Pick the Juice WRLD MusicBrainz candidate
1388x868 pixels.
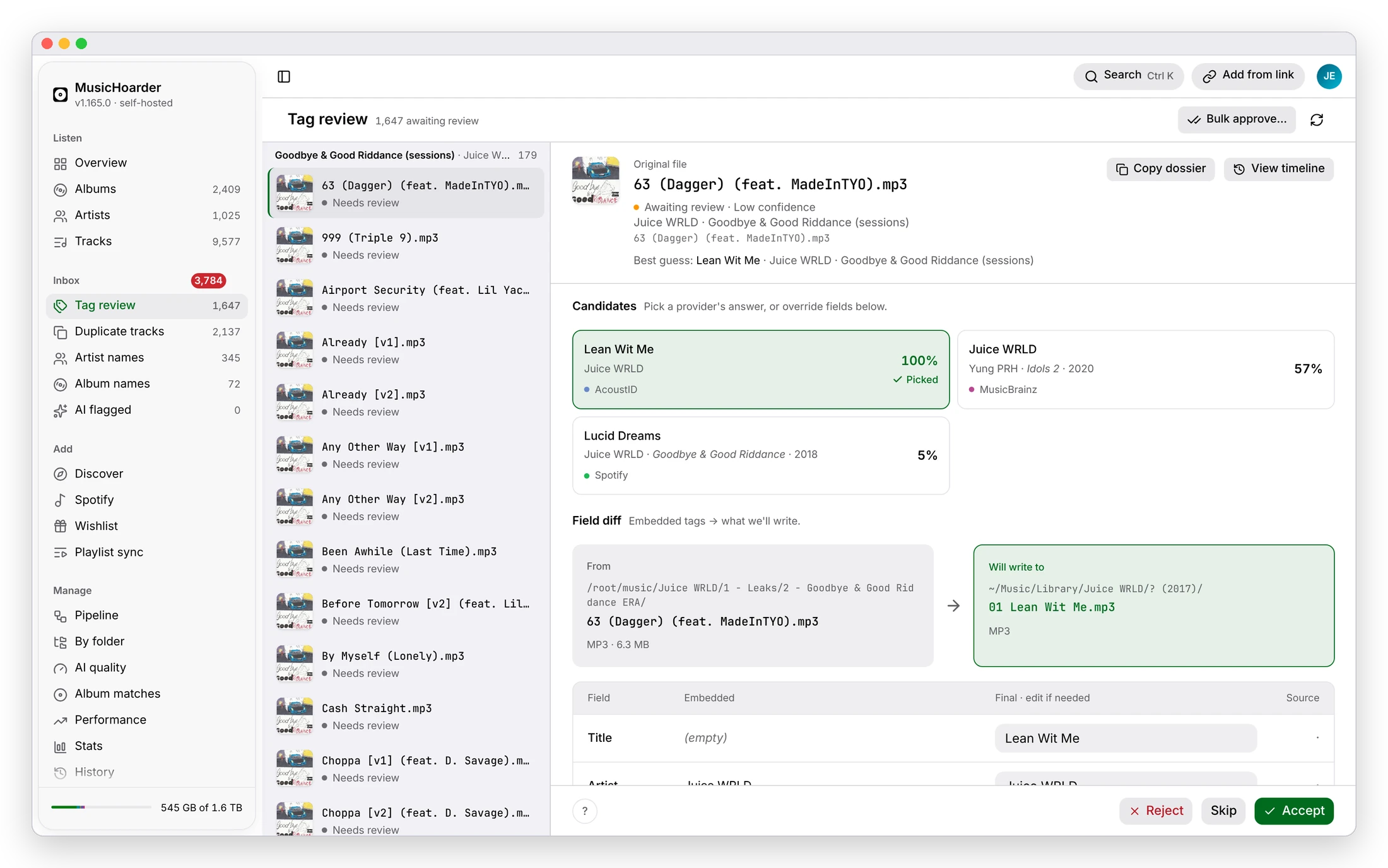[x=1146, y=369]
